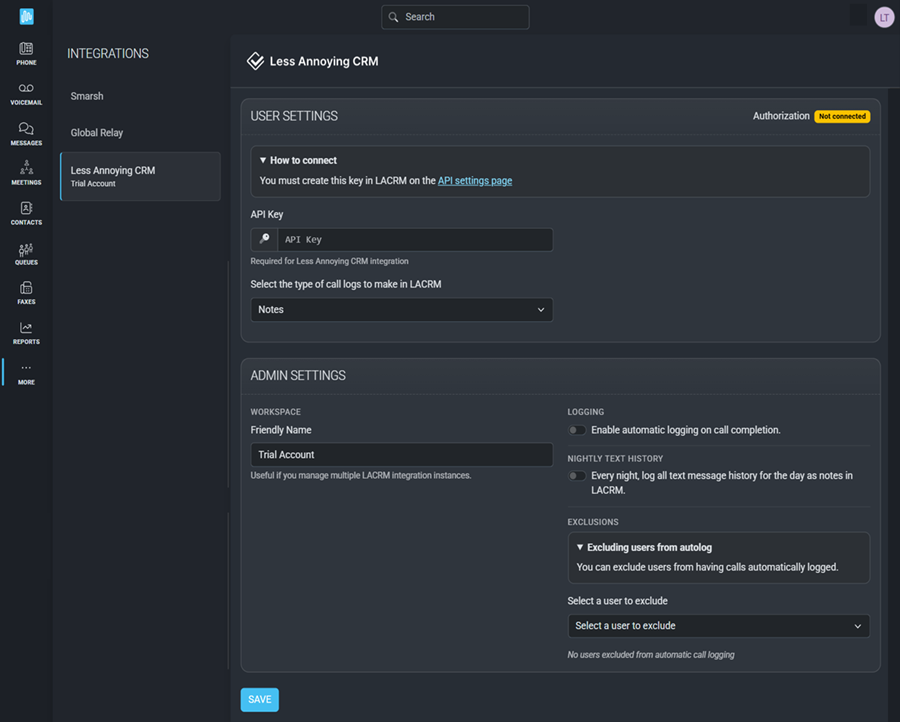Select Smarsh in integrations list
This screenshot has height=722, width=900.
(x=87, y=96)
